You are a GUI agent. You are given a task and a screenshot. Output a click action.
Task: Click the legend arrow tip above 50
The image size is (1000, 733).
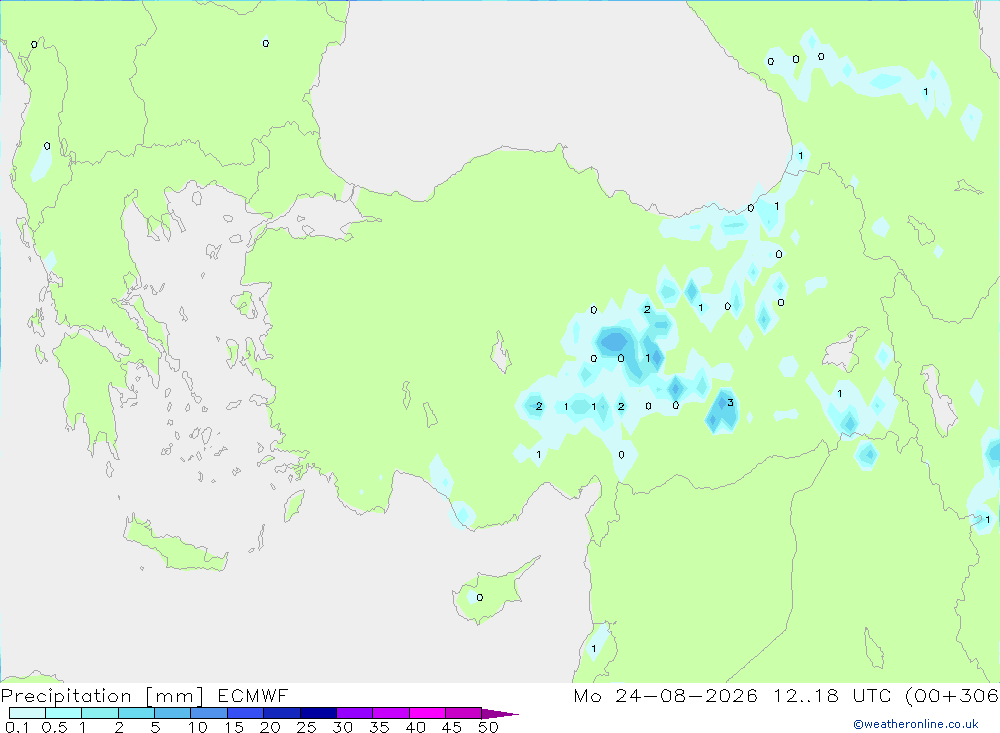pyautogui.click(x=500, y=713)
